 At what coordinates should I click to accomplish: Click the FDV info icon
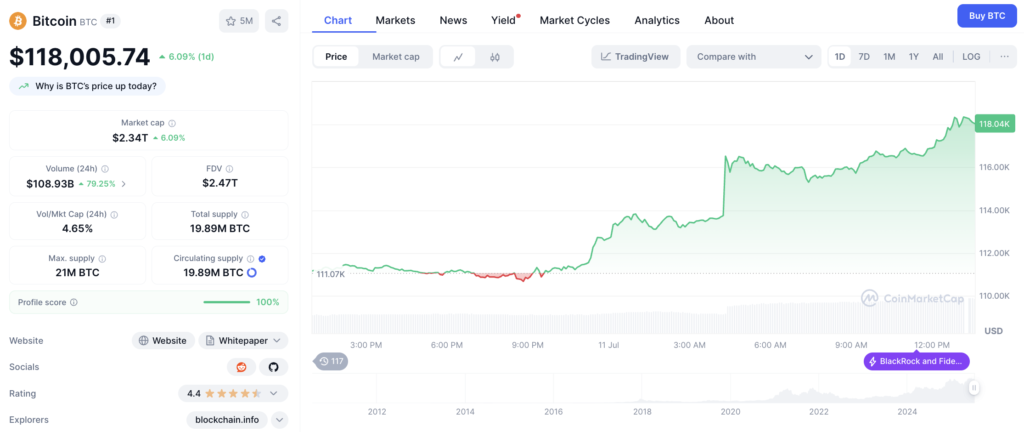coord(230,168)
